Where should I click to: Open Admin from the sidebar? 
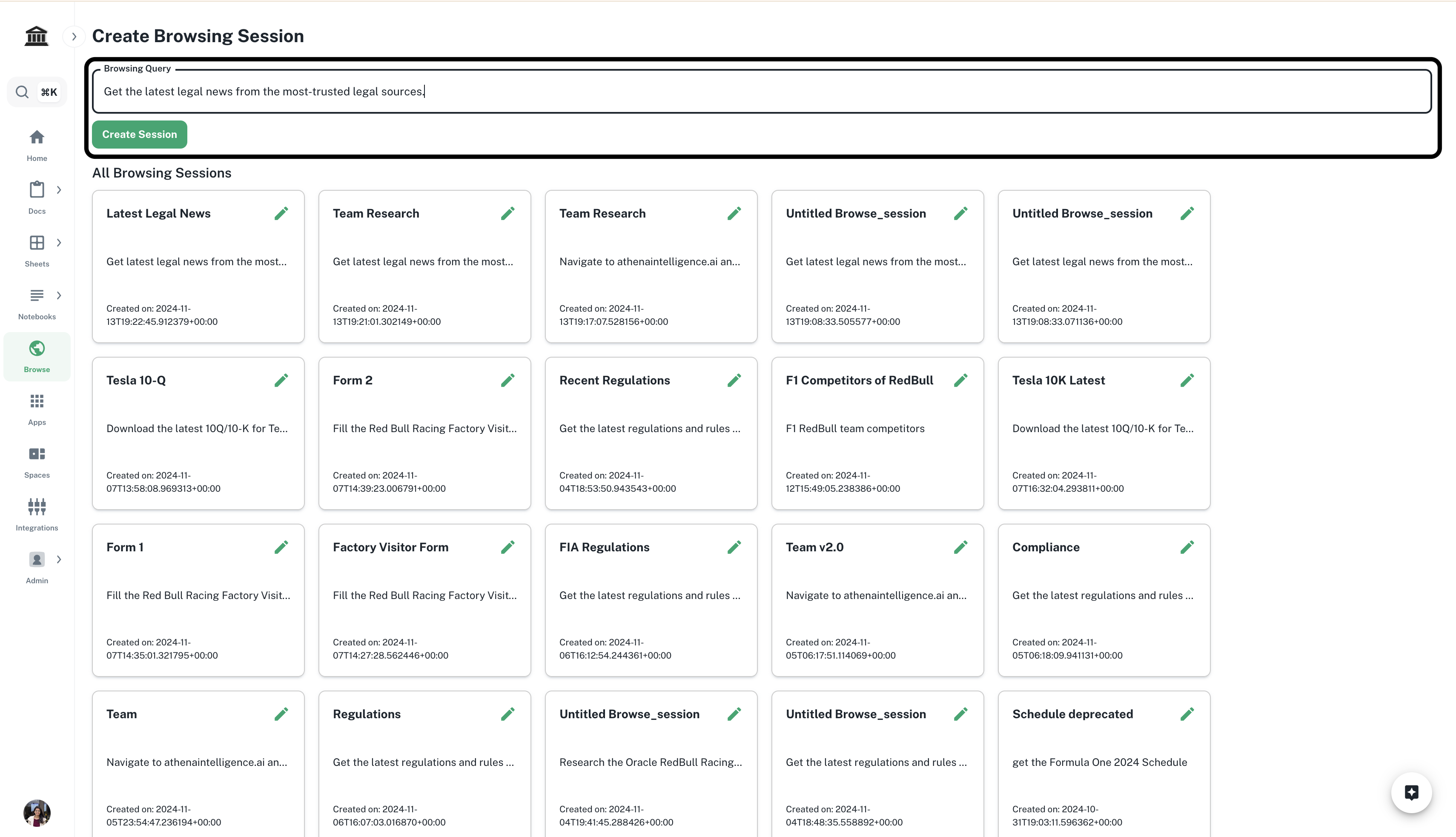coord(37,568)
